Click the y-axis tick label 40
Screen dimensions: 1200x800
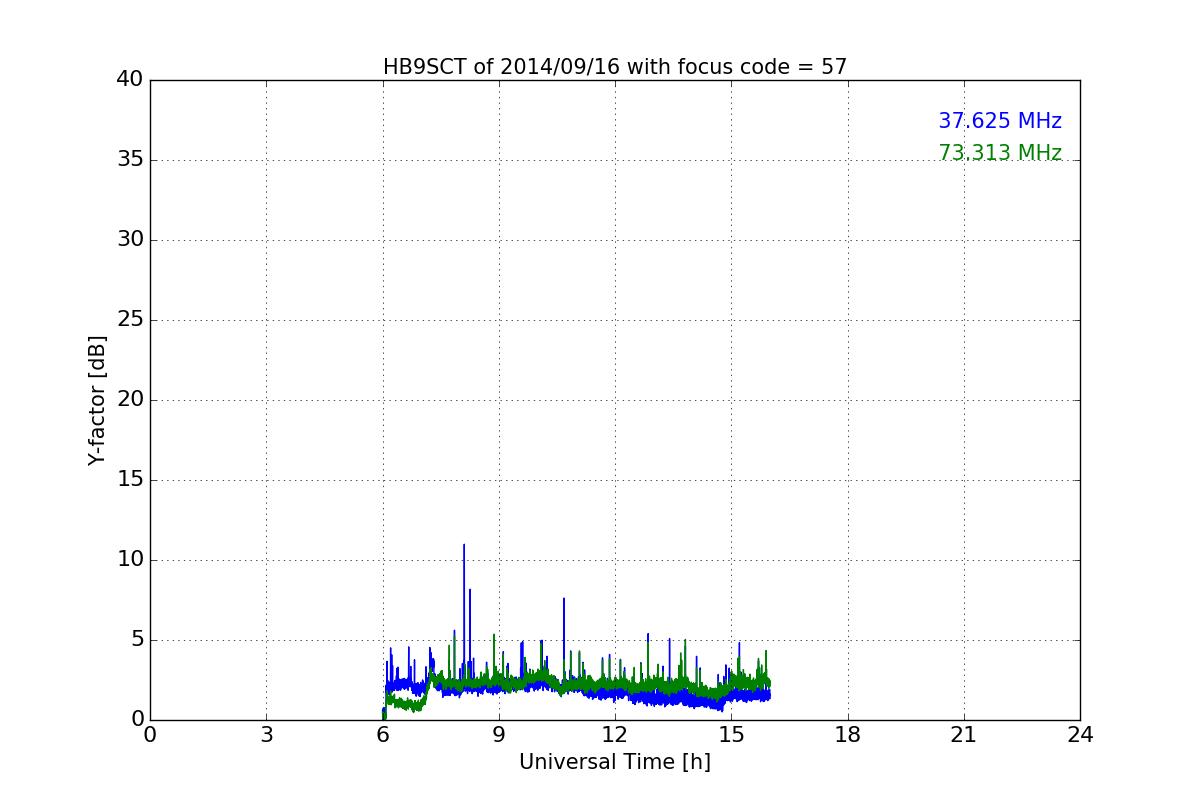point(130,80)
